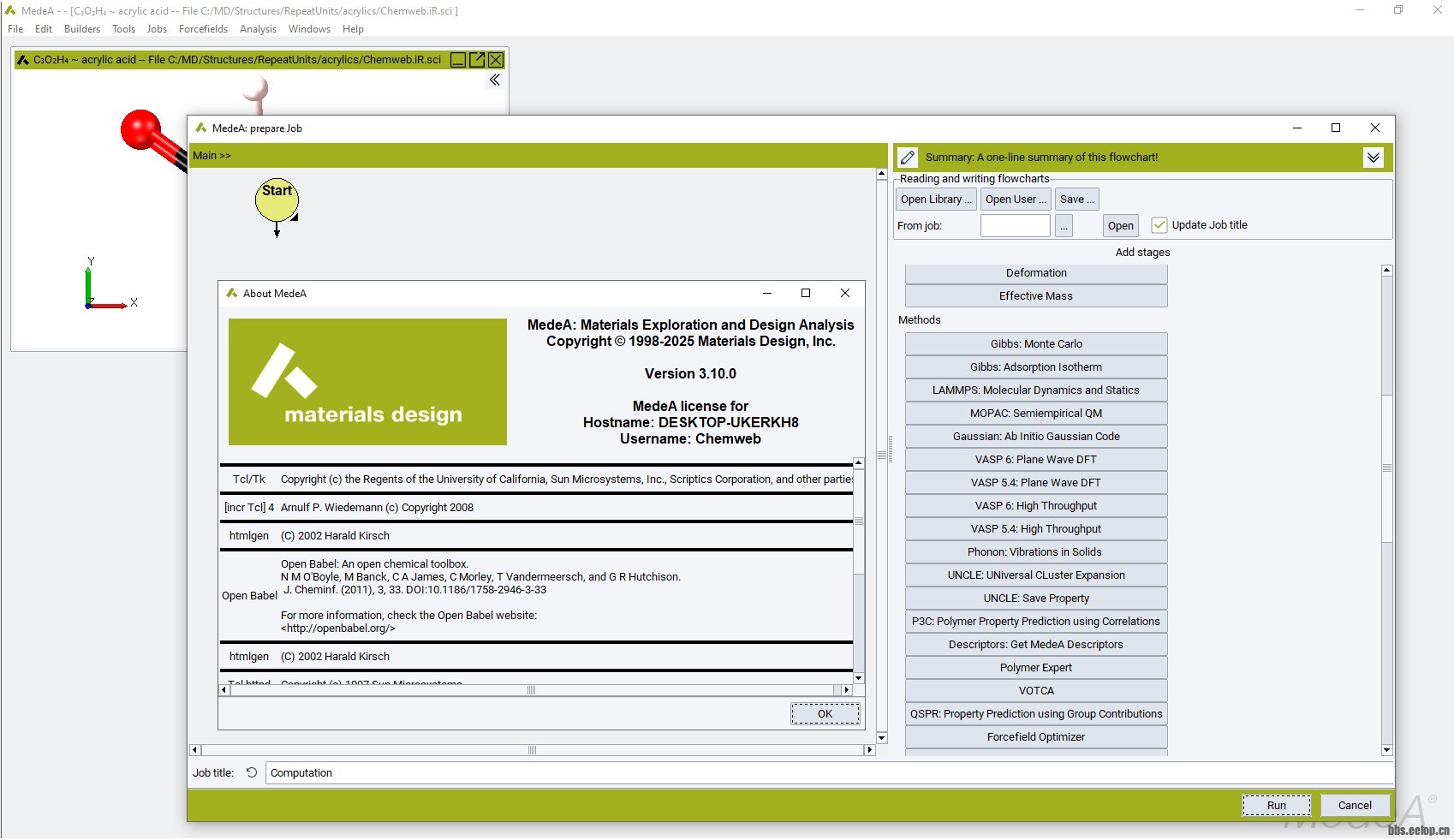Click the Open Library button

[x=935, y=200]
